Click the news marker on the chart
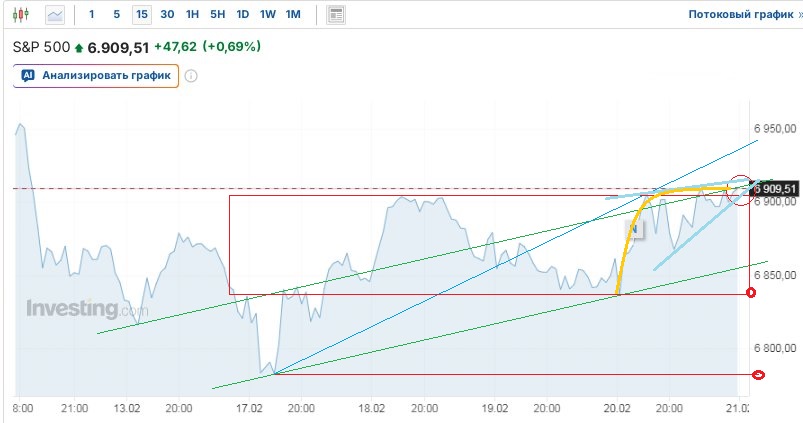 (634, 229)
